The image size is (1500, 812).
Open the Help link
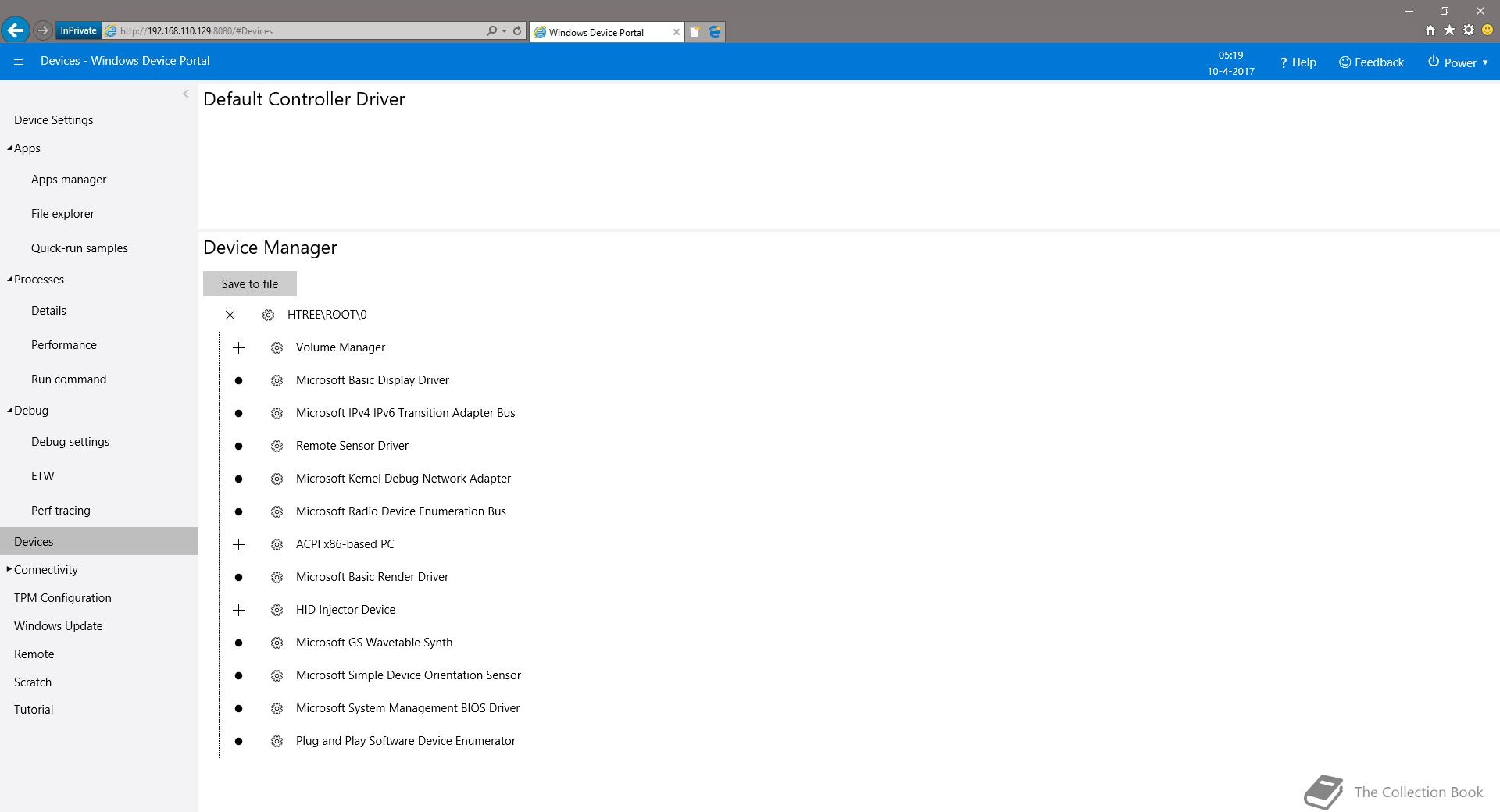pyautogui.click(x=1298, y=62)
